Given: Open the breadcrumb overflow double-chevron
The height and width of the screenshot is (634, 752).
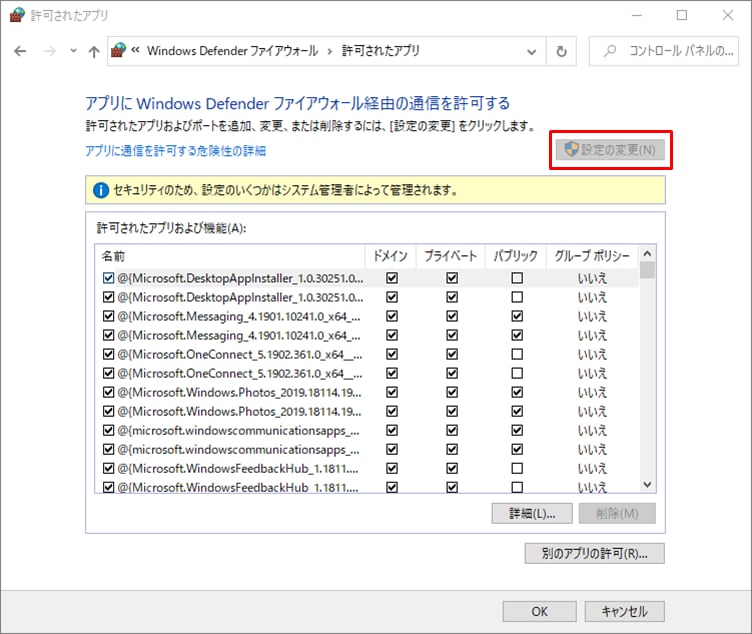Looking at the screenshot, I should pos(136,49).
